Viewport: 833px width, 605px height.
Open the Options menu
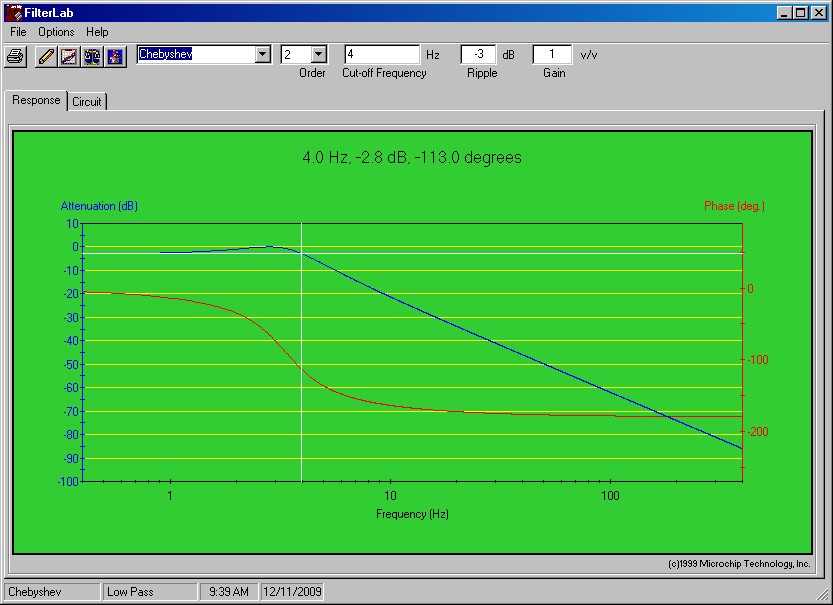coord(56,32)
